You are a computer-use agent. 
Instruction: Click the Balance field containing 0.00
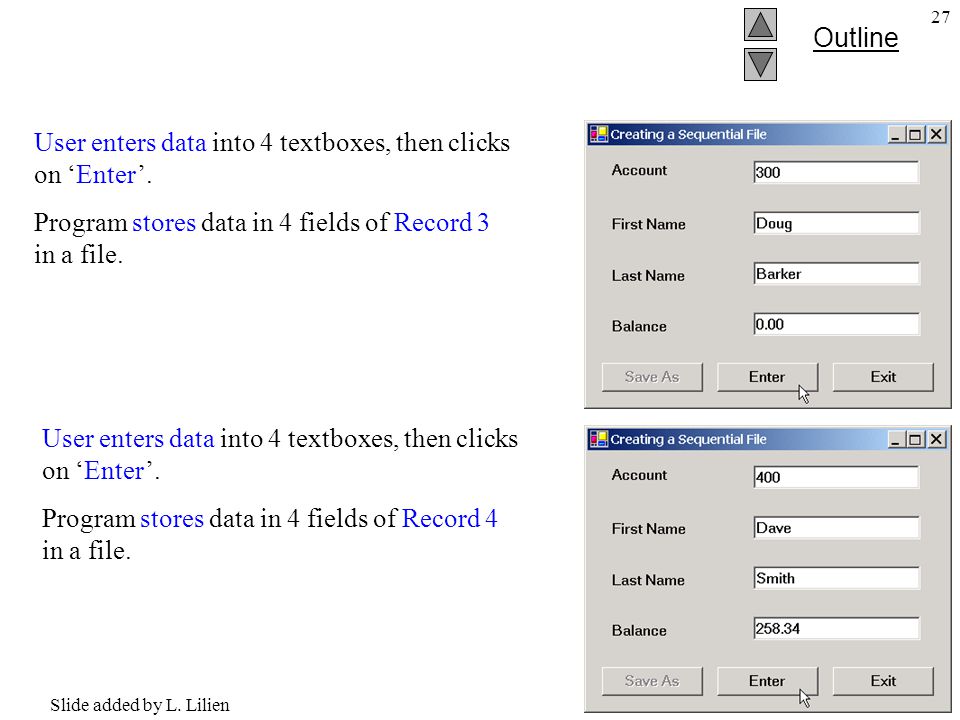click(836, 324)
